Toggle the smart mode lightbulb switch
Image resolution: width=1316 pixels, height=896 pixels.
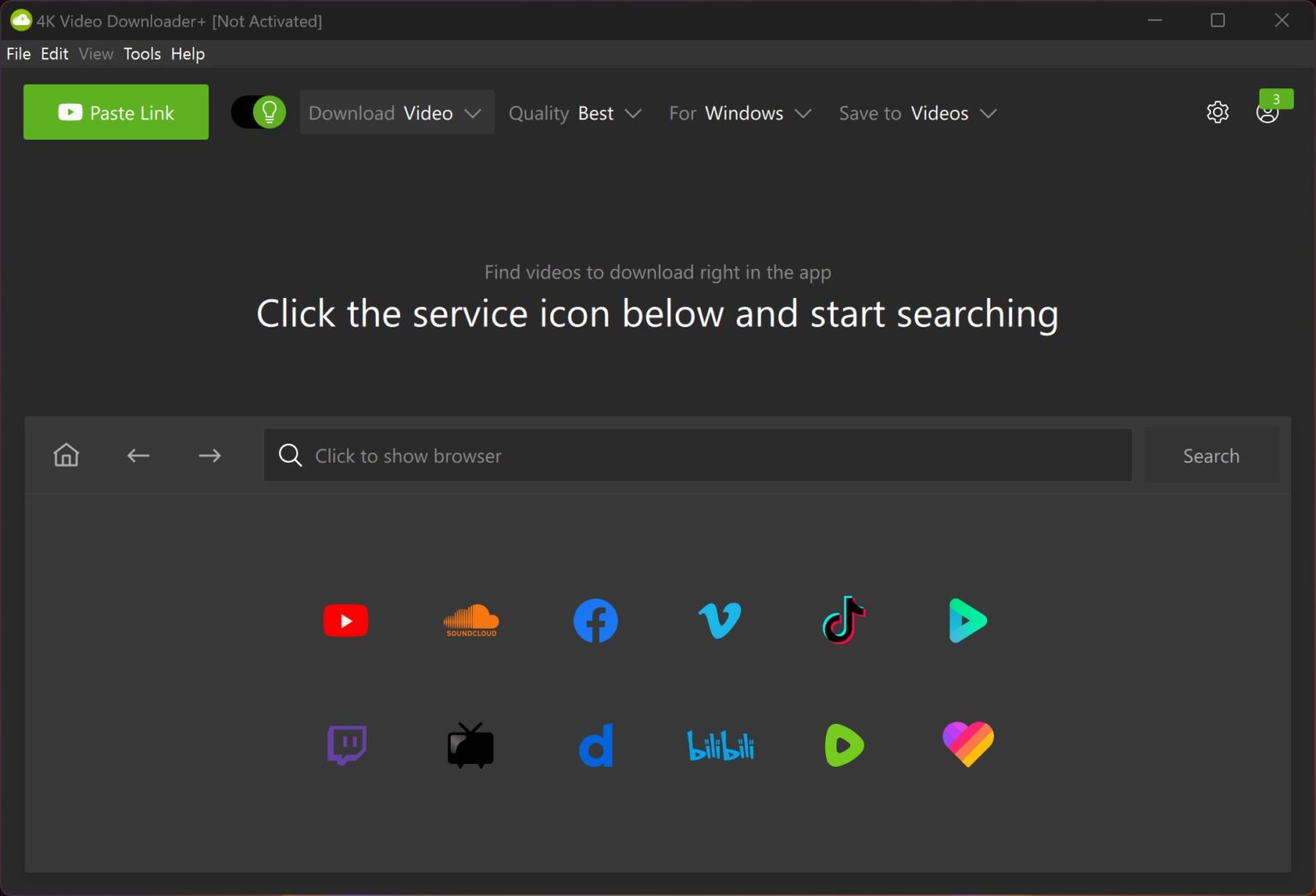tap(257, 112)
